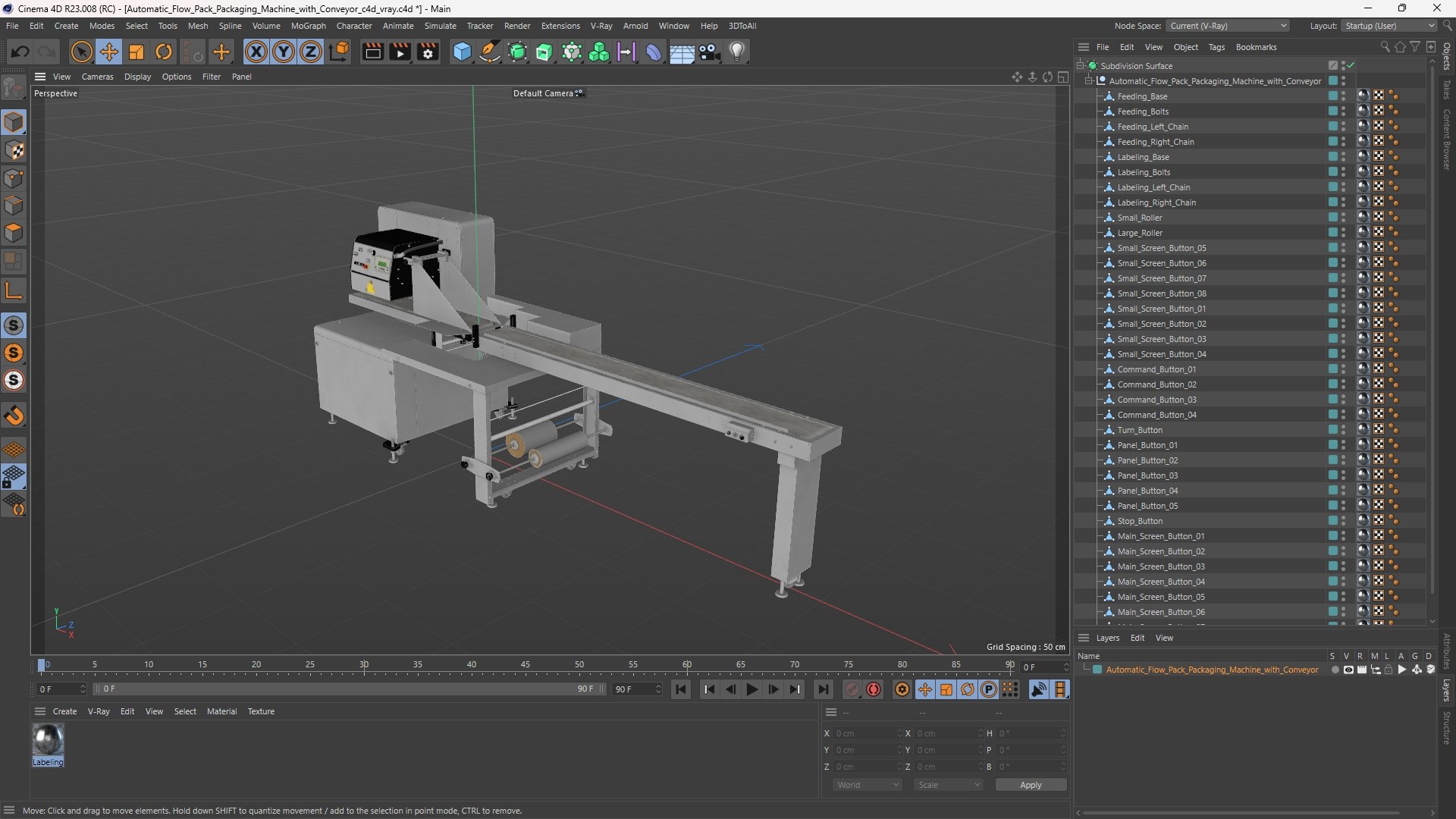This screenshot has height=819, width=1456.
Task: Toggle layer lock icon
Action: (1389, 670)
